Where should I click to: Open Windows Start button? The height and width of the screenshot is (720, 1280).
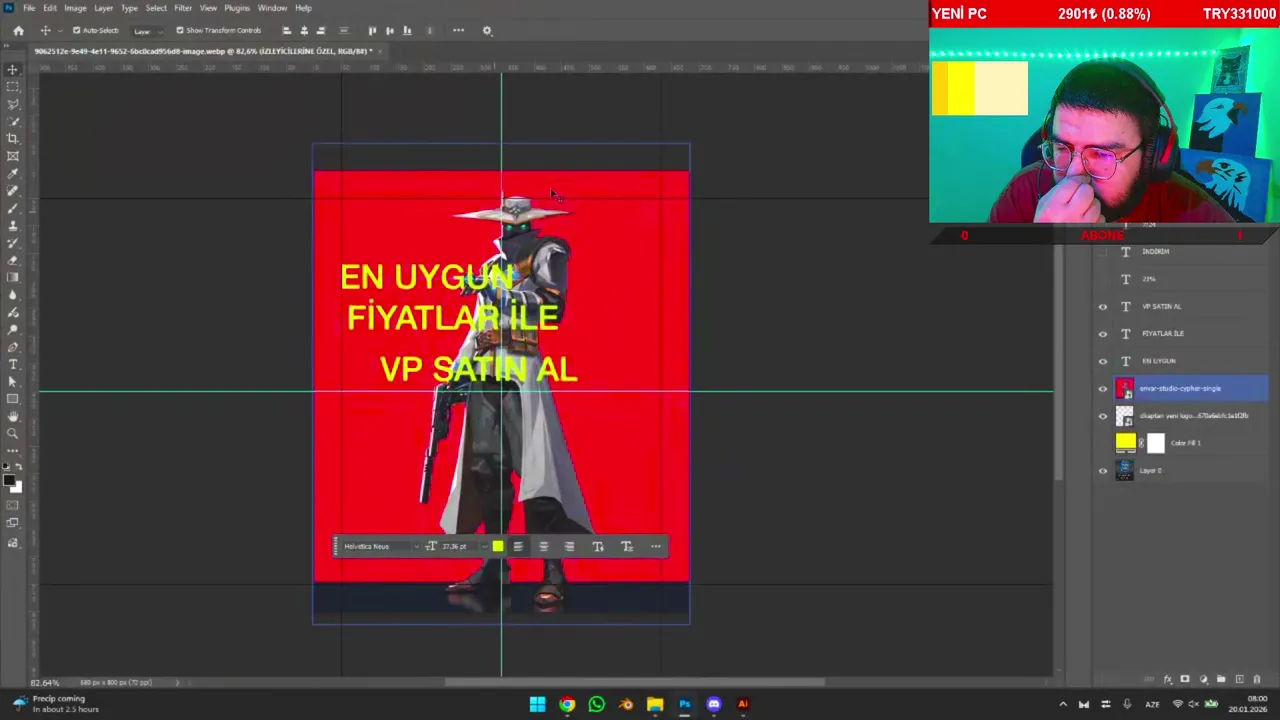[x=537, y=704]
